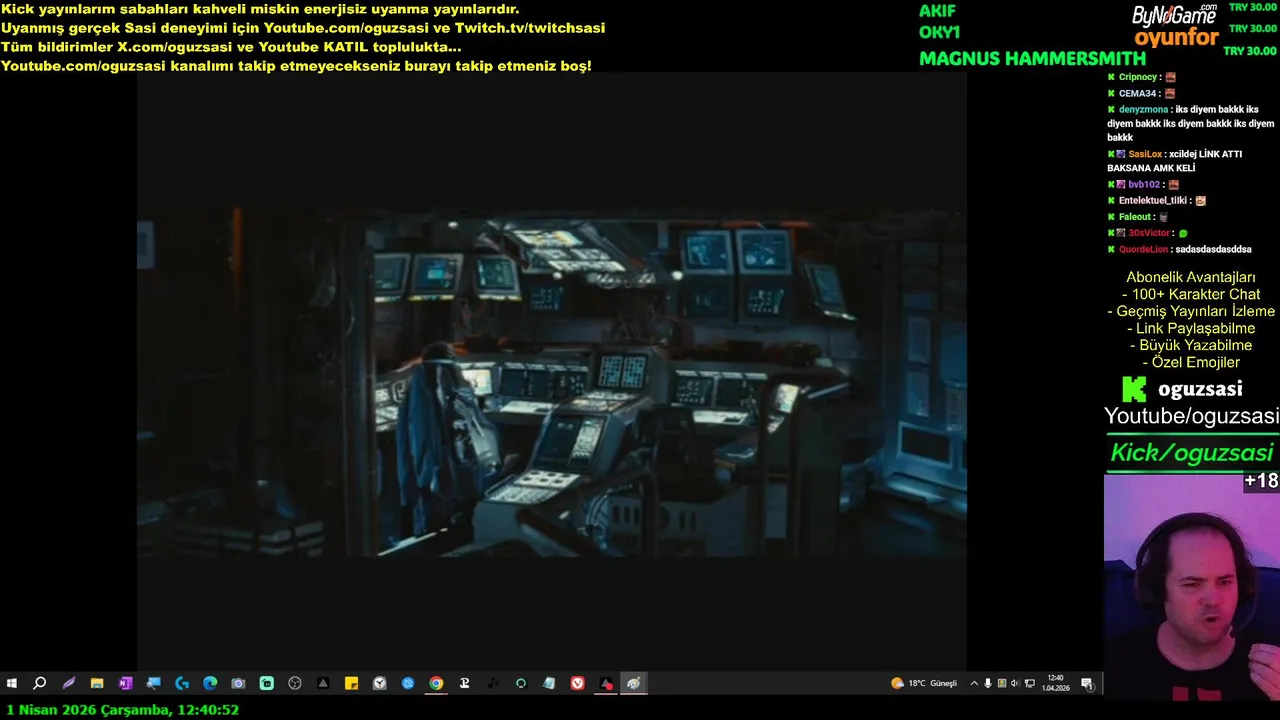Open the black triangle taskbar app

click(323, 683)
